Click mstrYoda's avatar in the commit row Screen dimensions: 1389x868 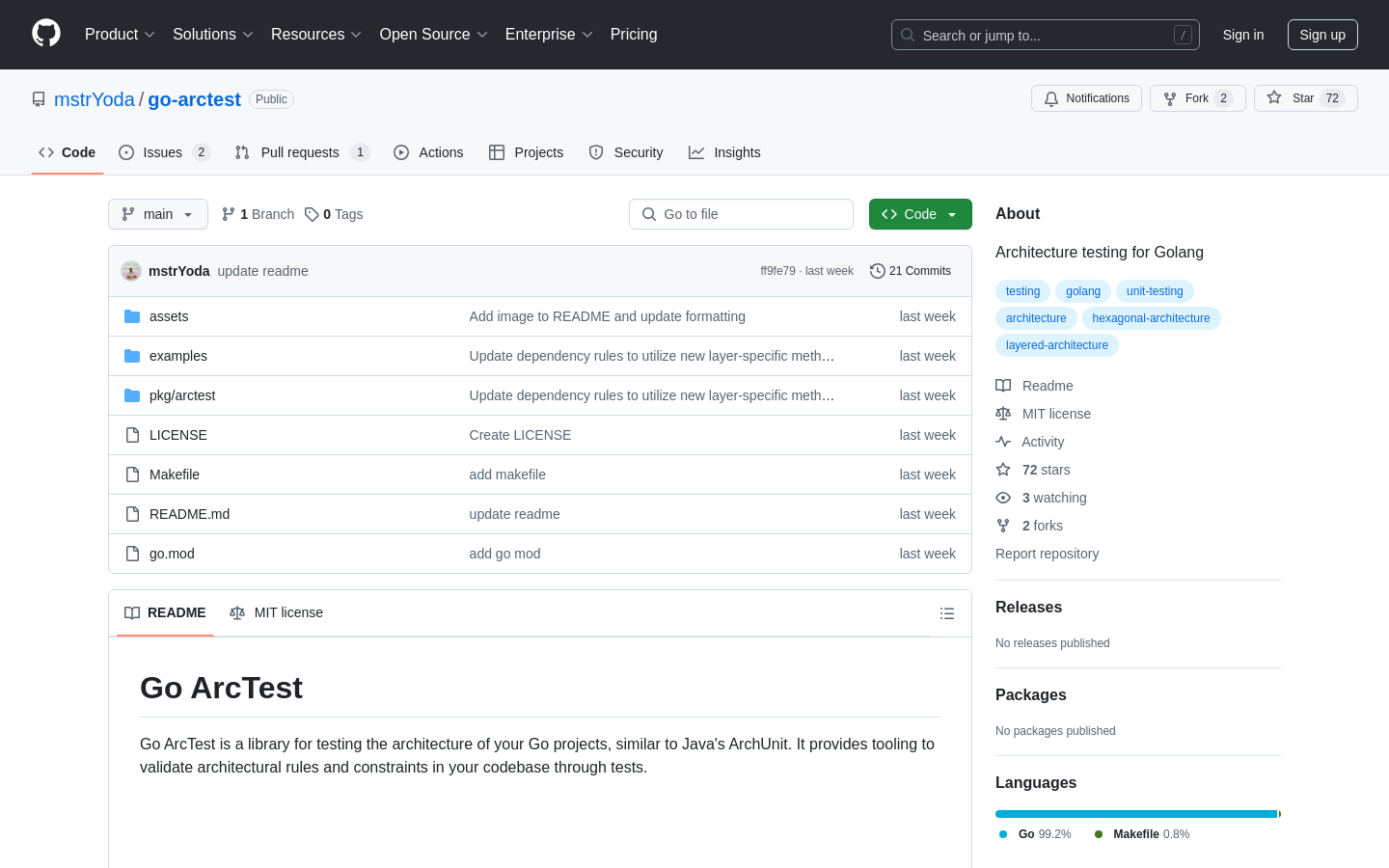click(x=131, y=271)
